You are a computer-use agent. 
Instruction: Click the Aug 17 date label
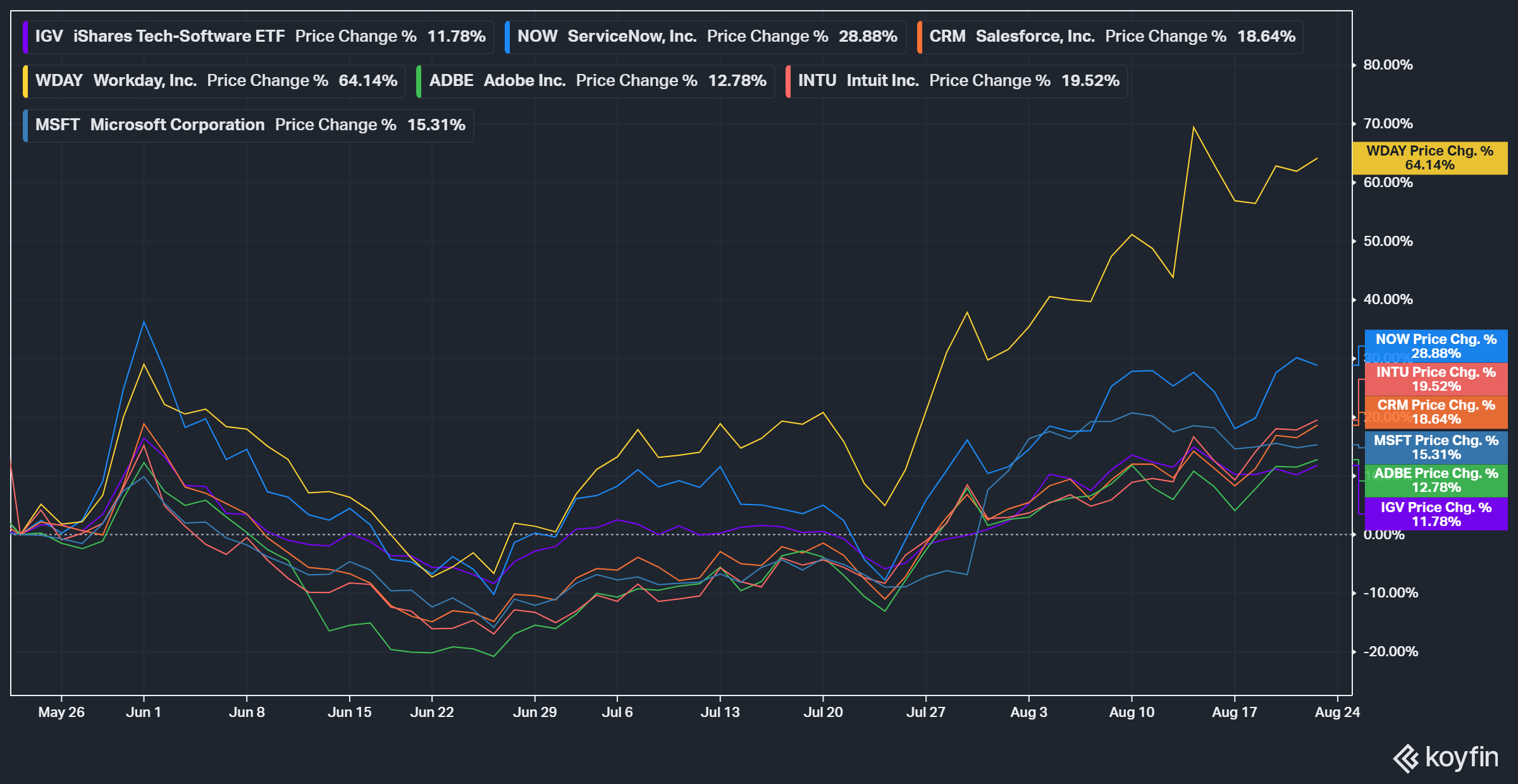1235,713
